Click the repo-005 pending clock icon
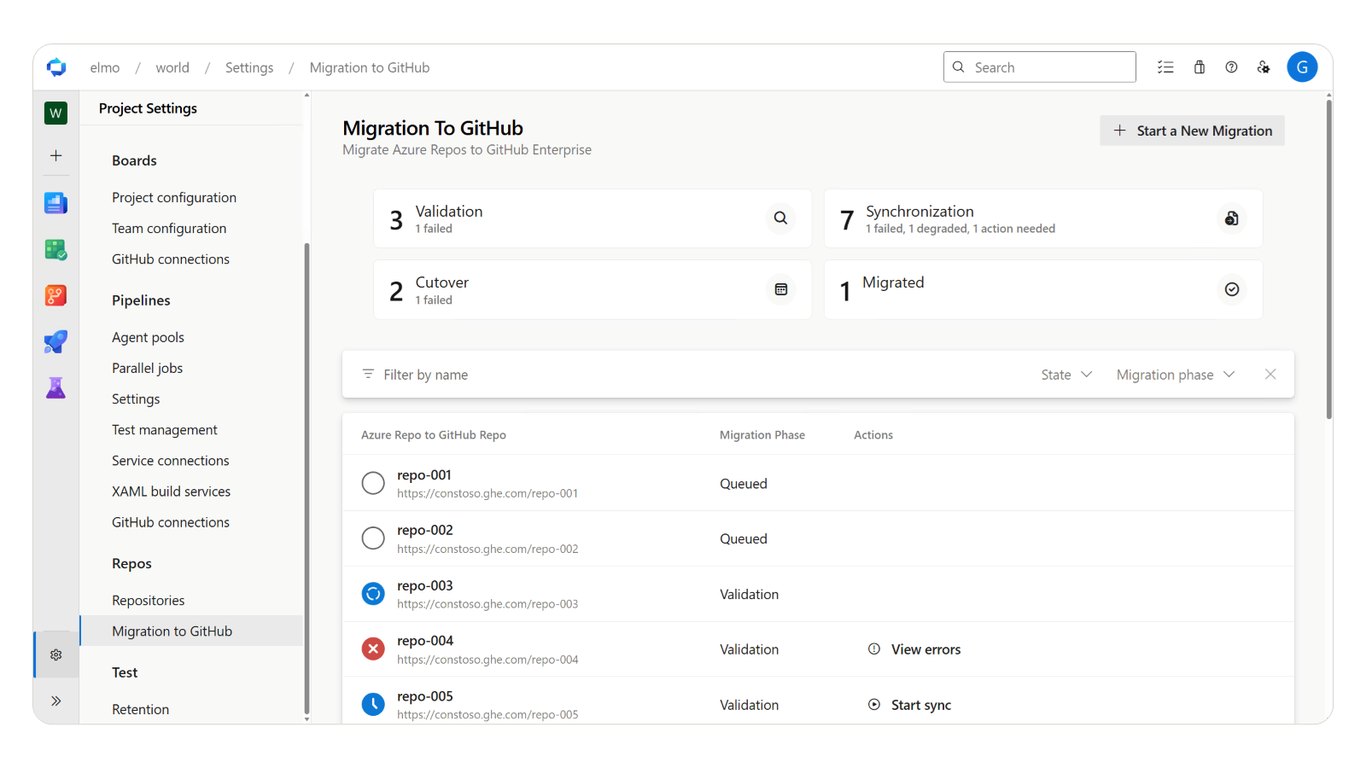The image size is (1366, 768). click(373, 705)
